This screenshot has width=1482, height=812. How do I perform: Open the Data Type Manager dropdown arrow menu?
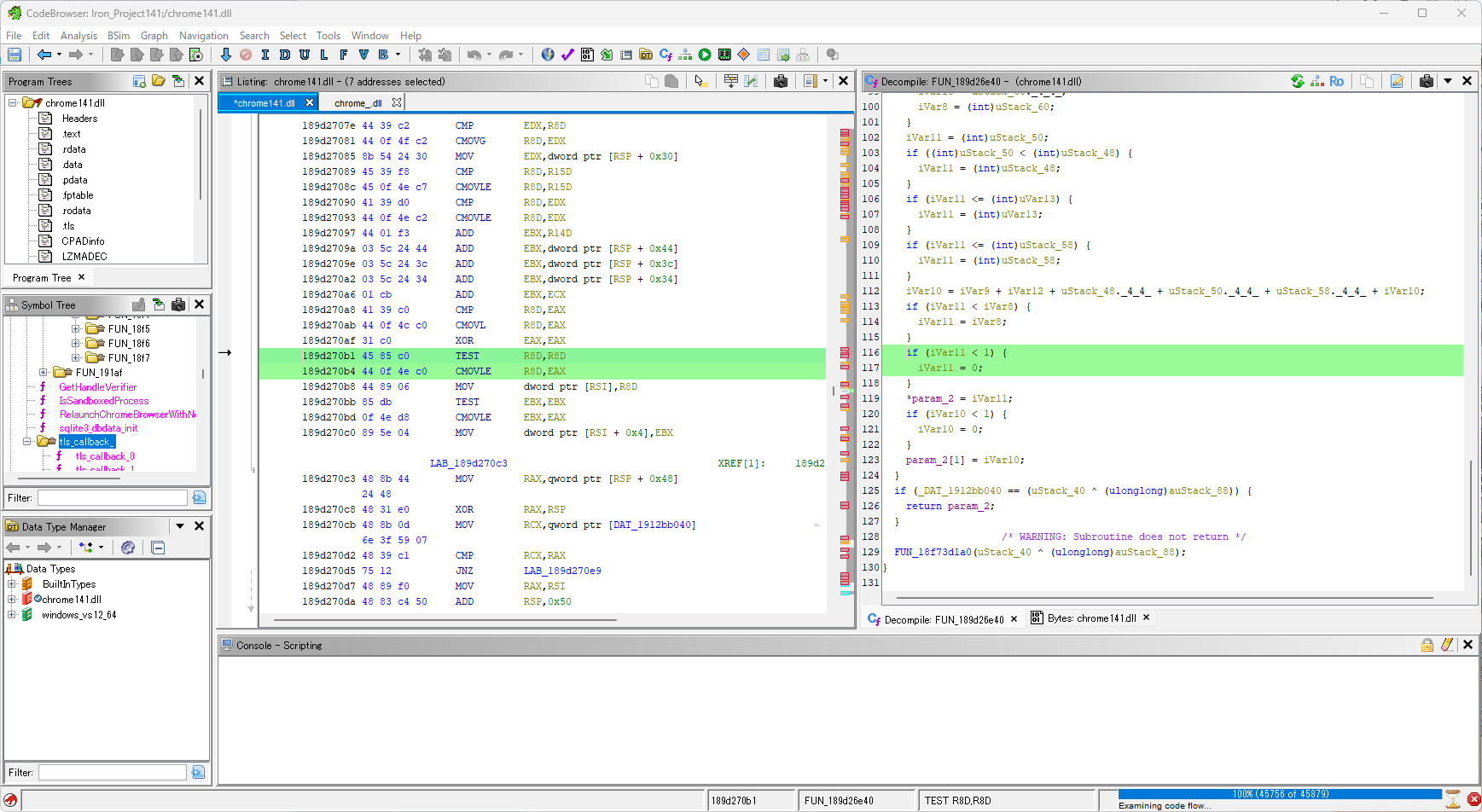point(180,526)
